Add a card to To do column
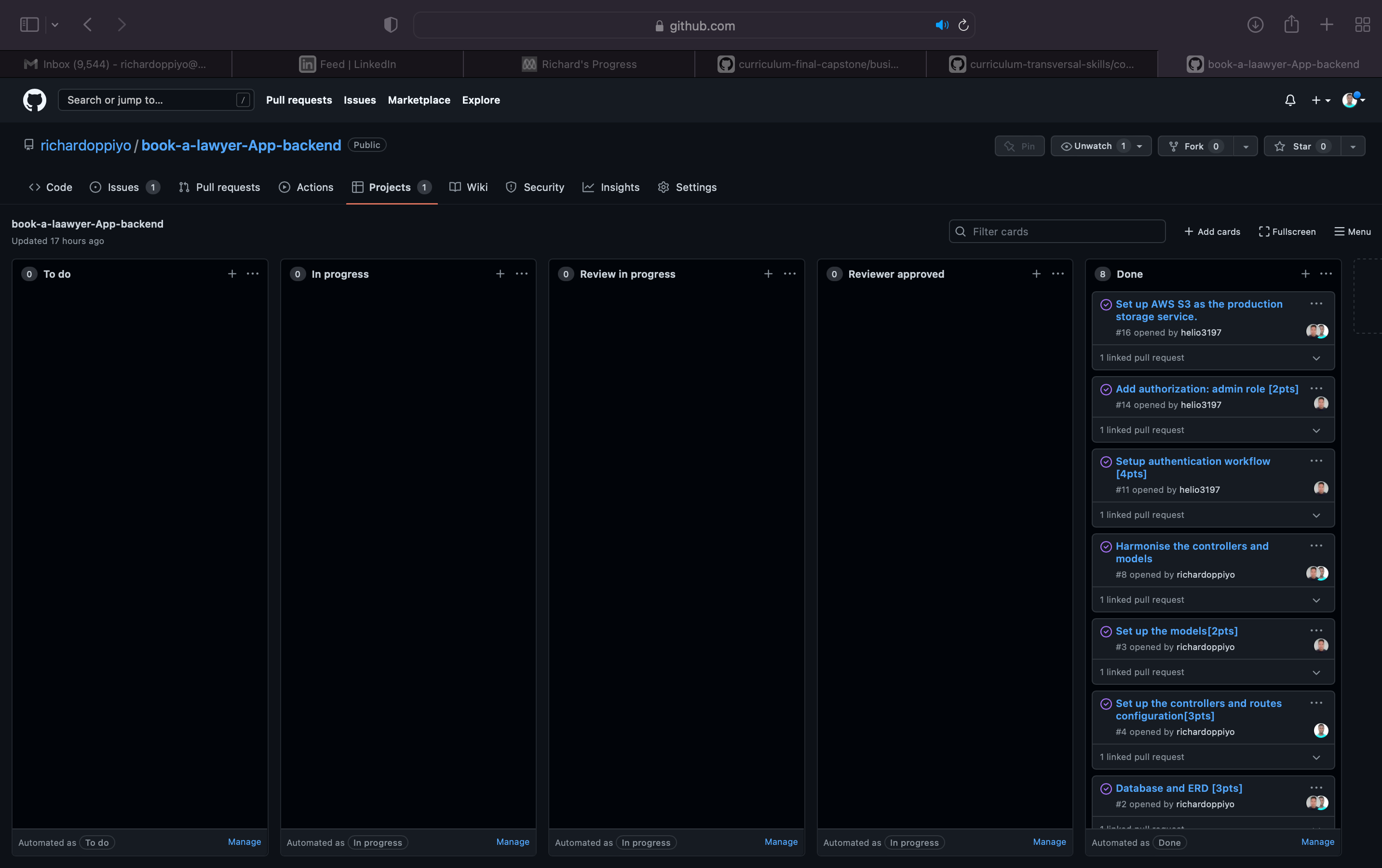This screenshot has width=1382, height=868. pyautogui.click(x=232, y=274)
